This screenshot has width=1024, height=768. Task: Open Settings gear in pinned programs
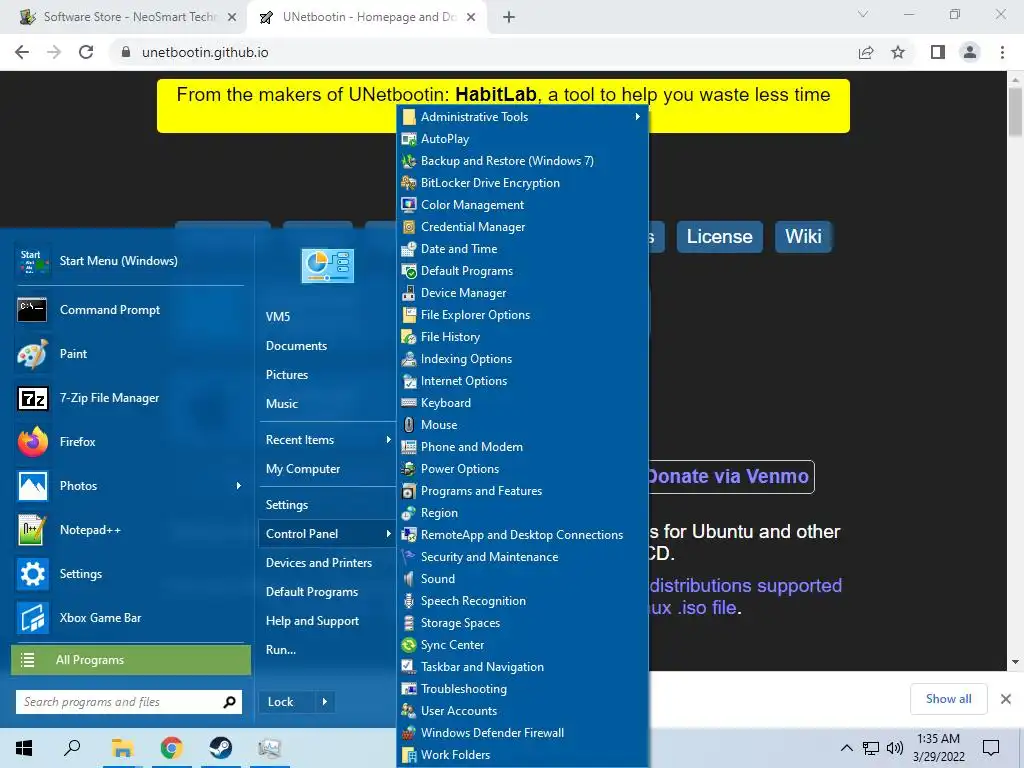(129, 573)
